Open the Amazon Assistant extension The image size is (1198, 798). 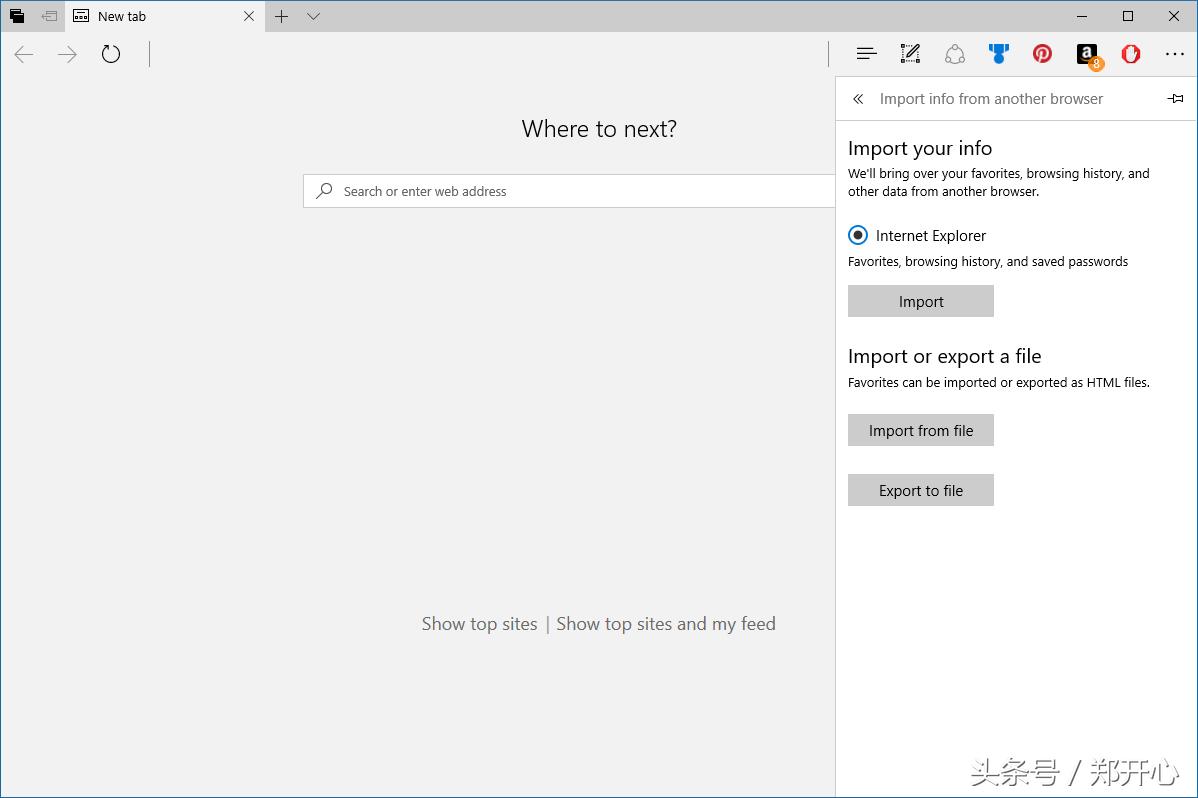[1086, 53]
